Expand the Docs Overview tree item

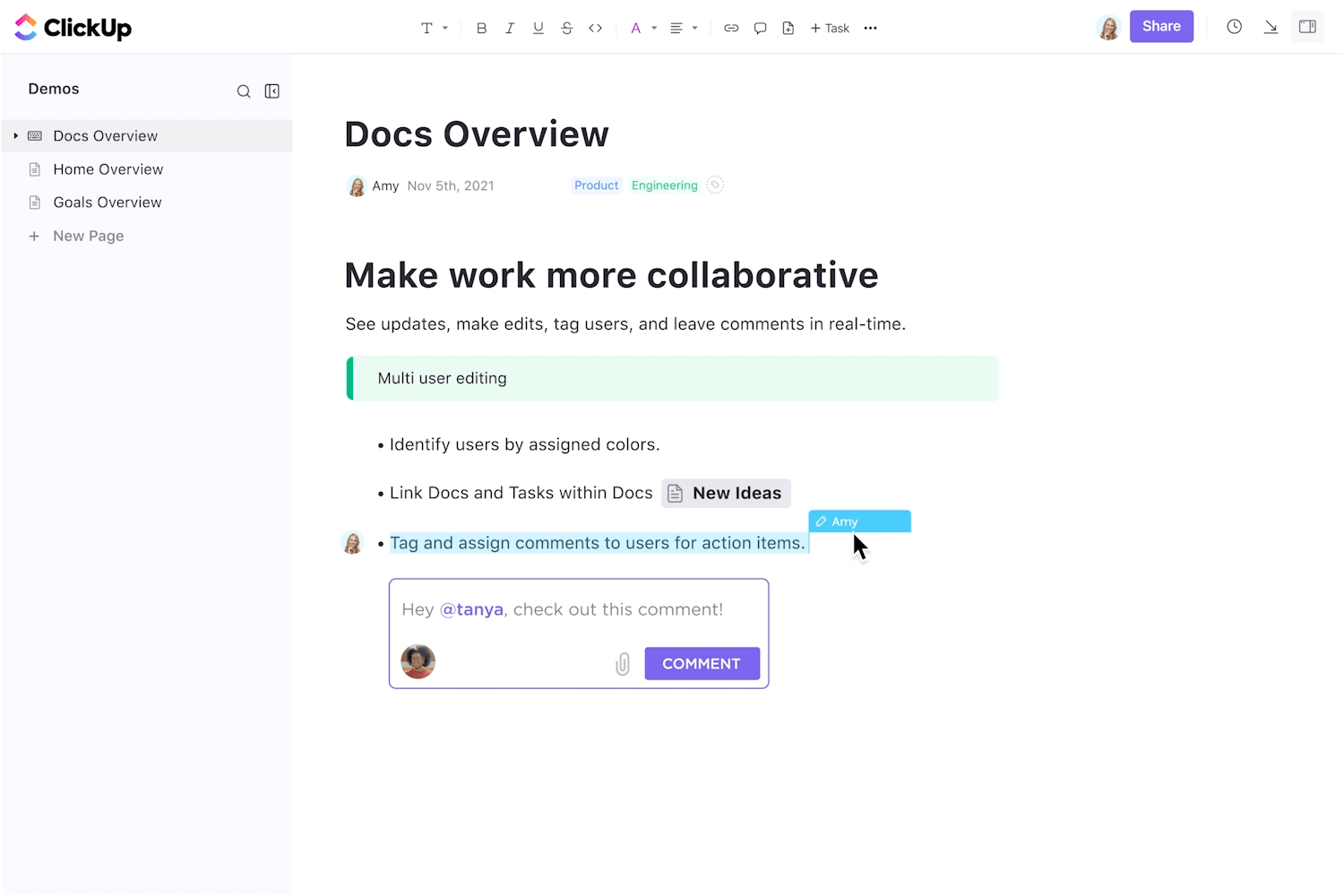[15, 135]
